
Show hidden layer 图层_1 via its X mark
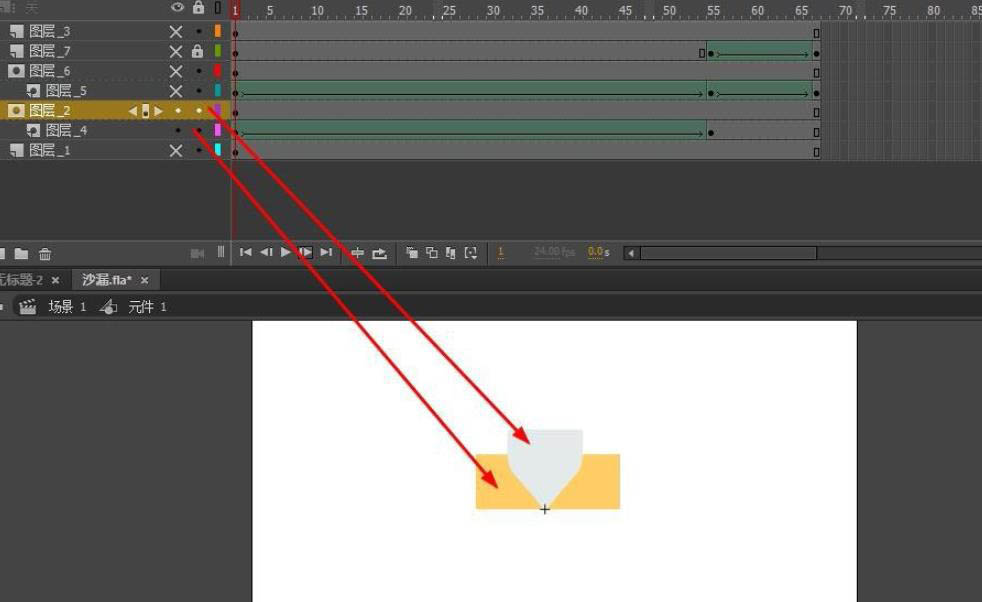176,151
